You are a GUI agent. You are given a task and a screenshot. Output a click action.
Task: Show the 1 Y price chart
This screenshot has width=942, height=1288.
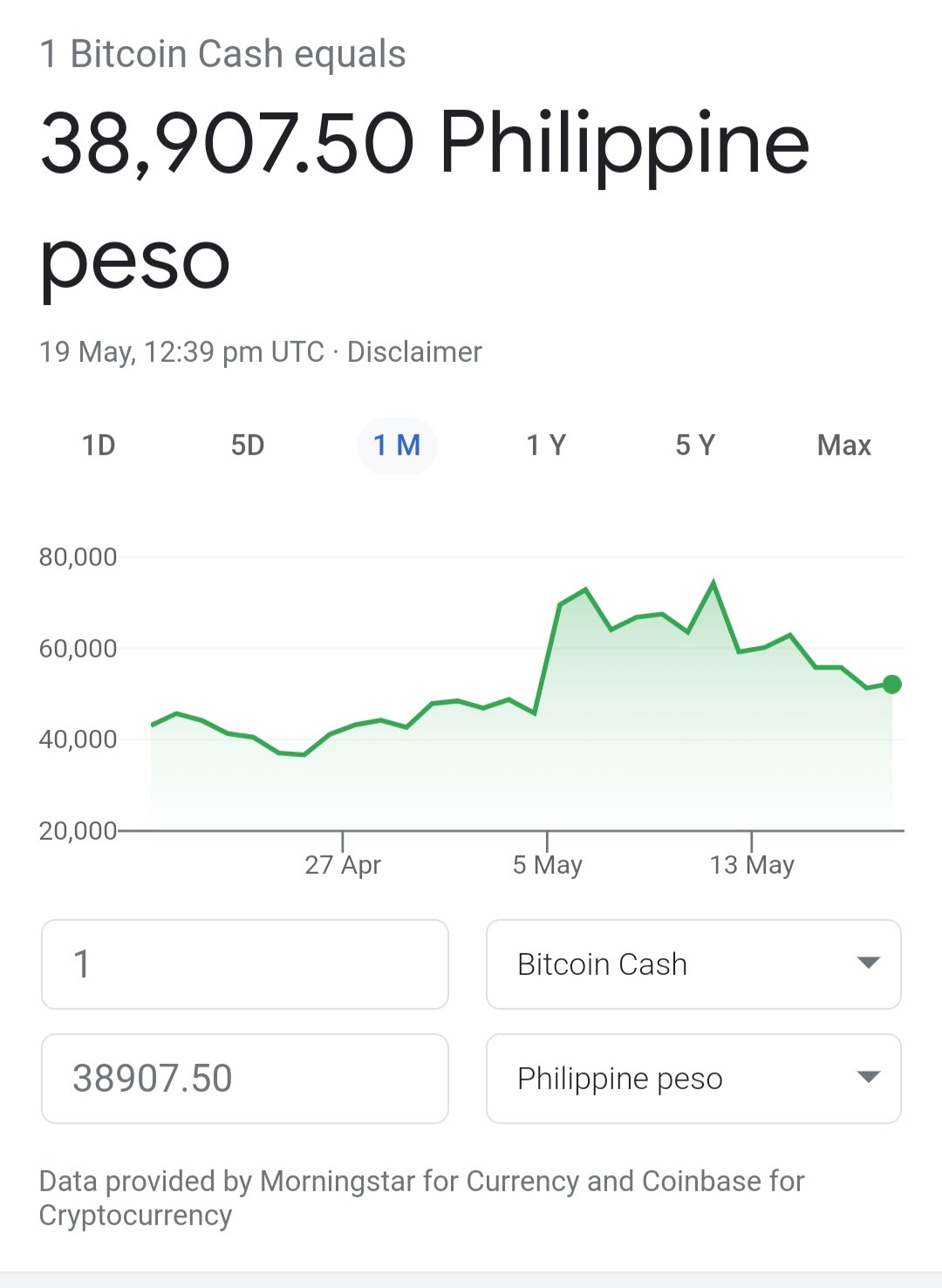point(546,446)
